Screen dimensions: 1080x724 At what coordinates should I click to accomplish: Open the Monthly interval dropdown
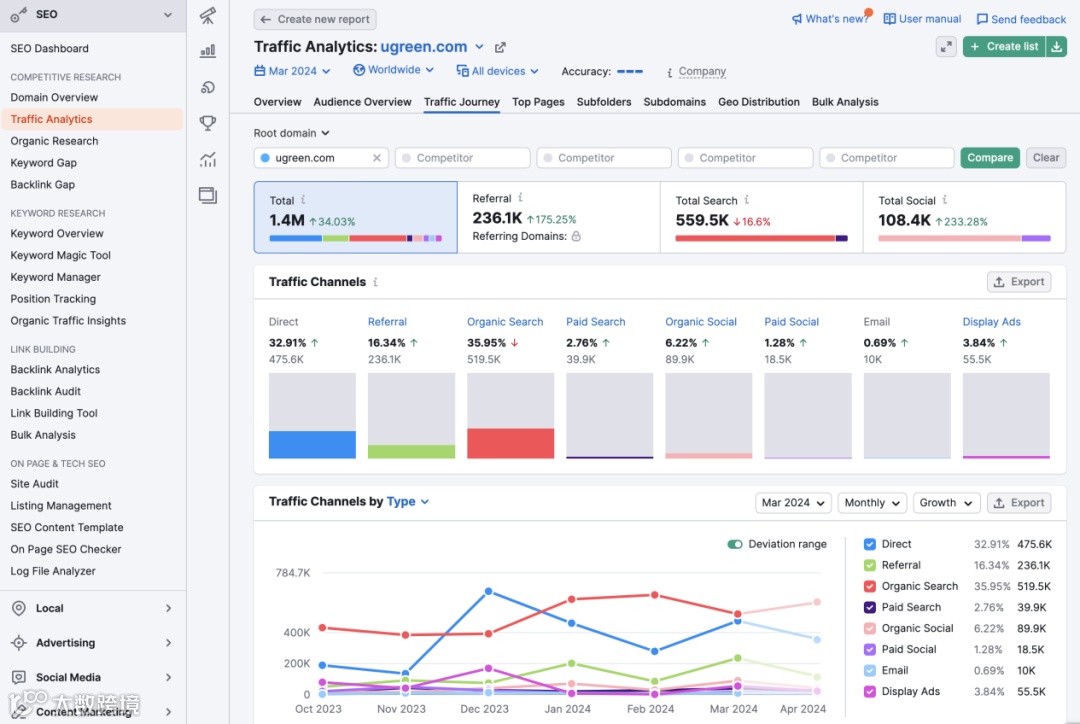(872, 503)
